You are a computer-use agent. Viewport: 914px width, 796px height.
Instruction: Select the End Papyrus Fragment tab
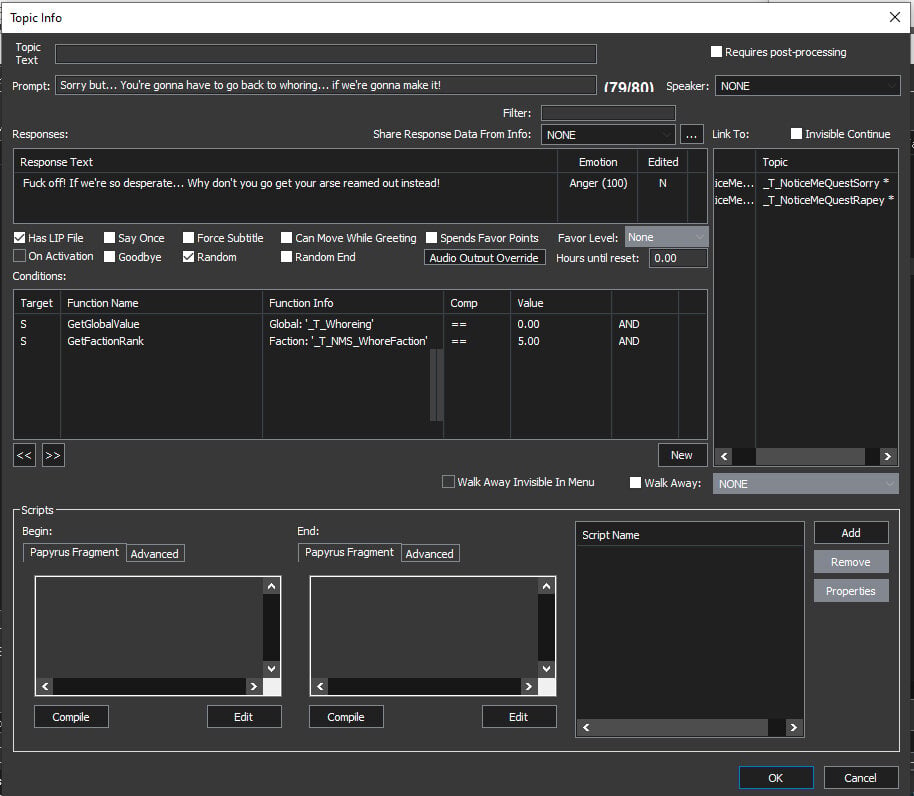349,552
